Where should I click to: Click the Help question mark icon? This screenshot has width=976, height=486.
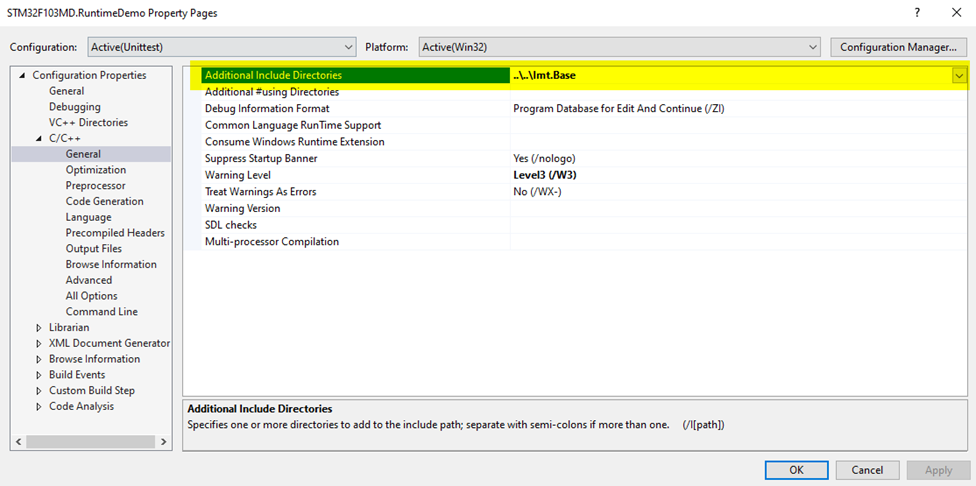[x=917, y=12]
